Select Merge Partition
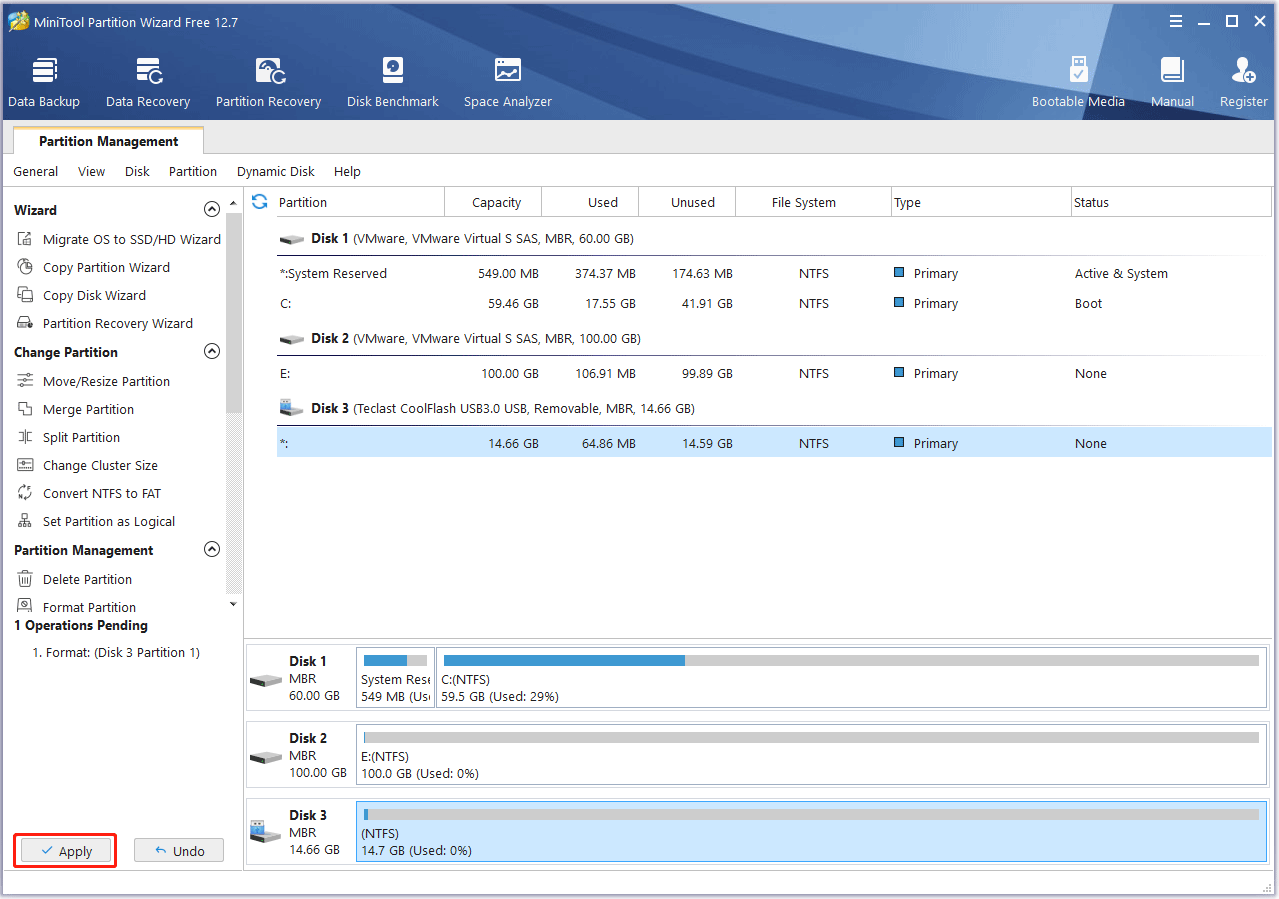The width and height of the screenshot is (1279, 899). pyautogui.click(x=76, y=409)
